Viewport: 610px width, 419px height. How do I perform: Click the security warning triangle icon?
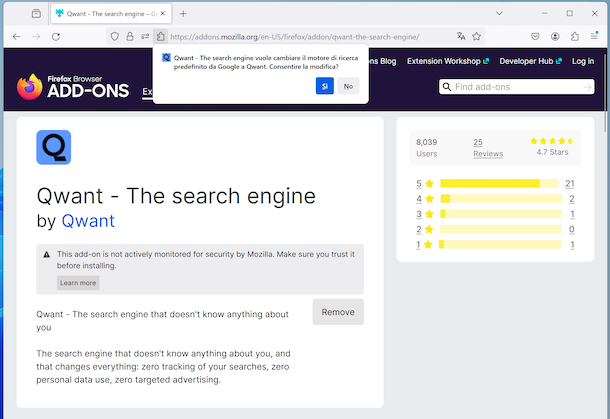coord(47,254)
